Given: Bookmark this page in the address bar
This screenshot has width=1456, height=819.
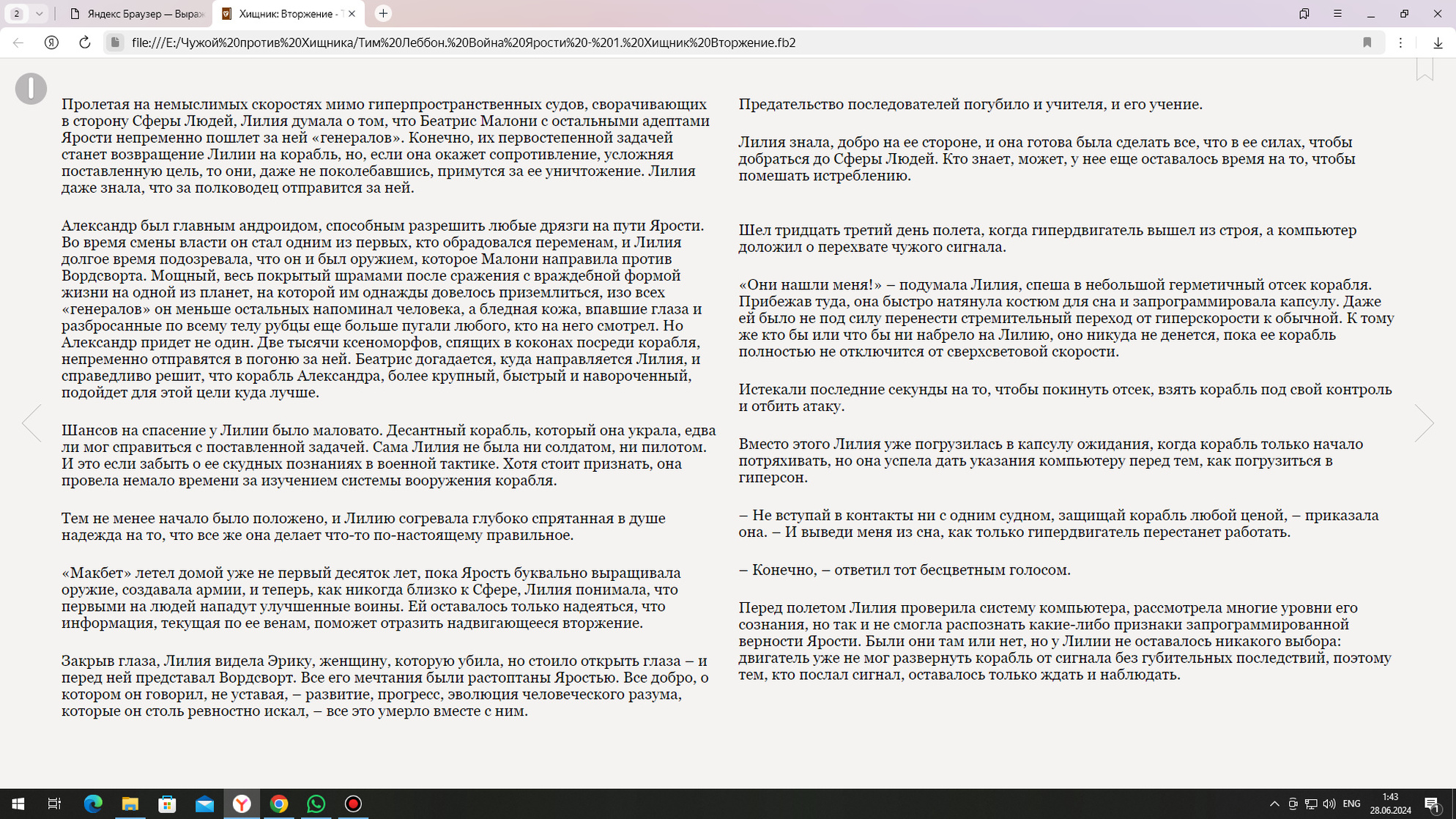Looking at the screenshot, I should coord(1367,42).
